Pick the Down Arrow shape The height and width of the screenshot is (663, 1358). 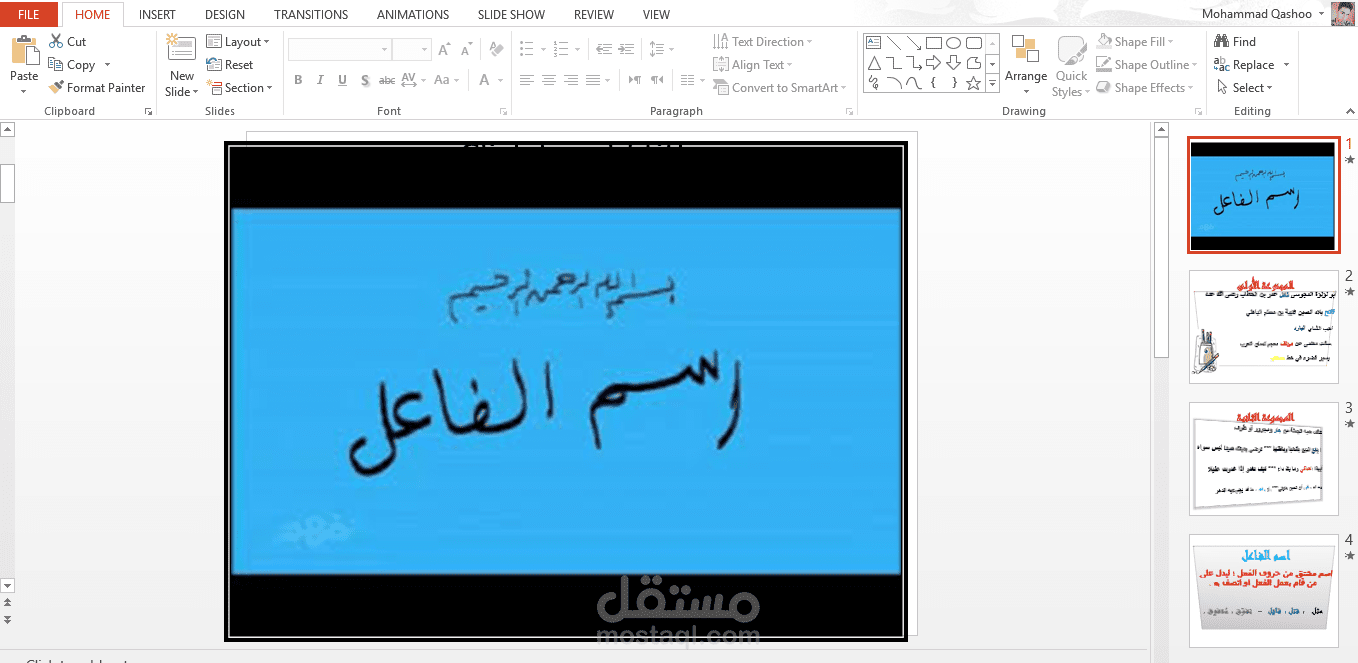pos(953,63)
